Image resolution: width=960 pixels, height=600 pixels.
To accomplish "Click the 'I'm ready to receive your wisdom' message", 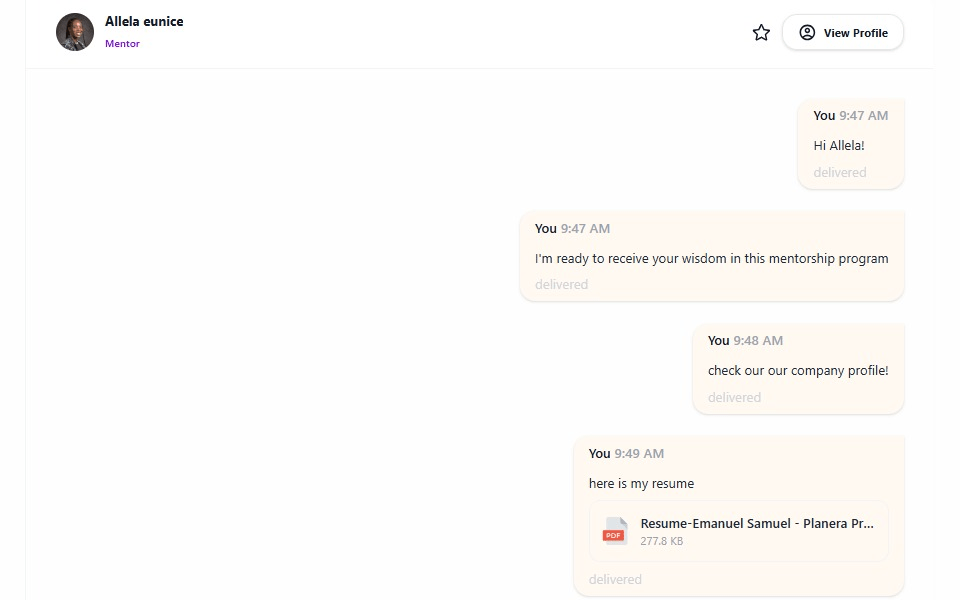I will click(x=711, y=258).
